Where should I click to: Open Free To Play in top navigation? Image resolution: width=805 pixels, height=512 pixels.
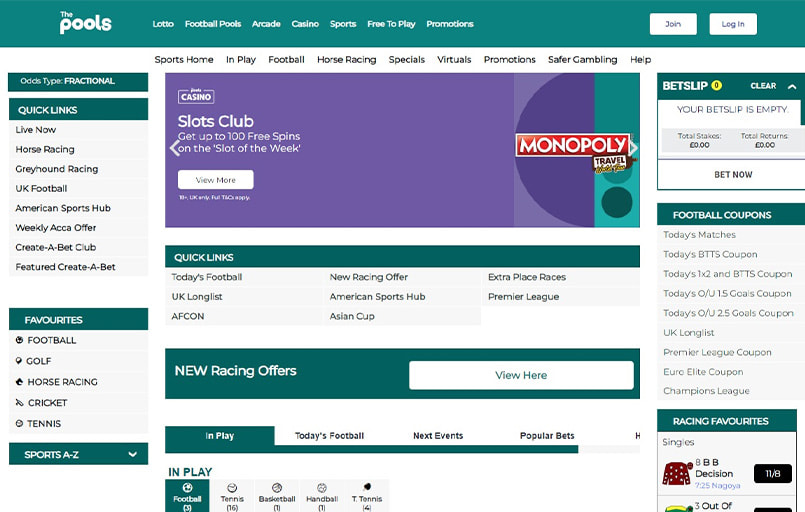(x=391, y=24)
